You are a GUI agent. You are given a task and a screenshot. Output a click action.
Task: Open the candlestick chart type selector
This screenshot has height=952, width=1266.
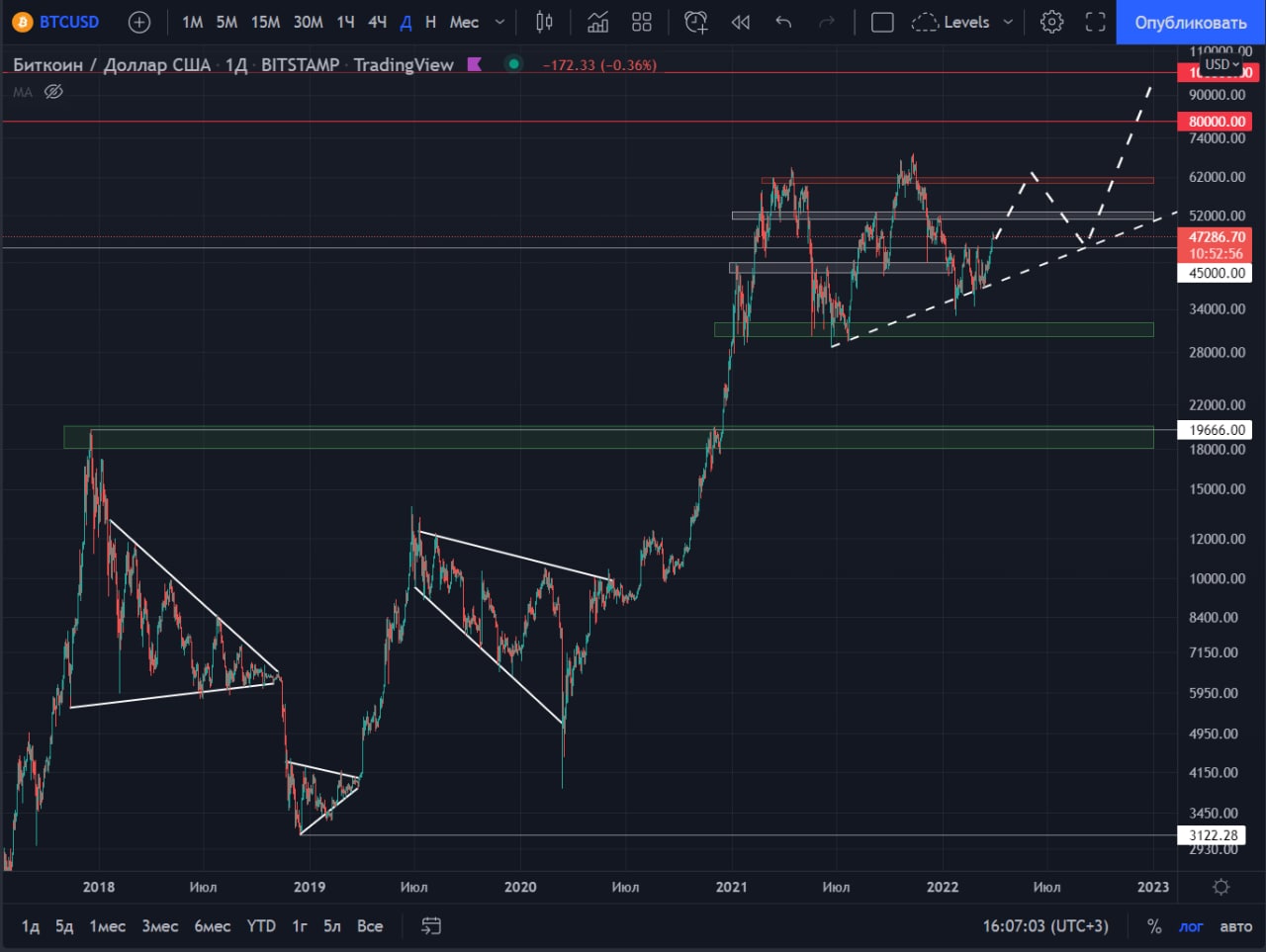point(544,22)
